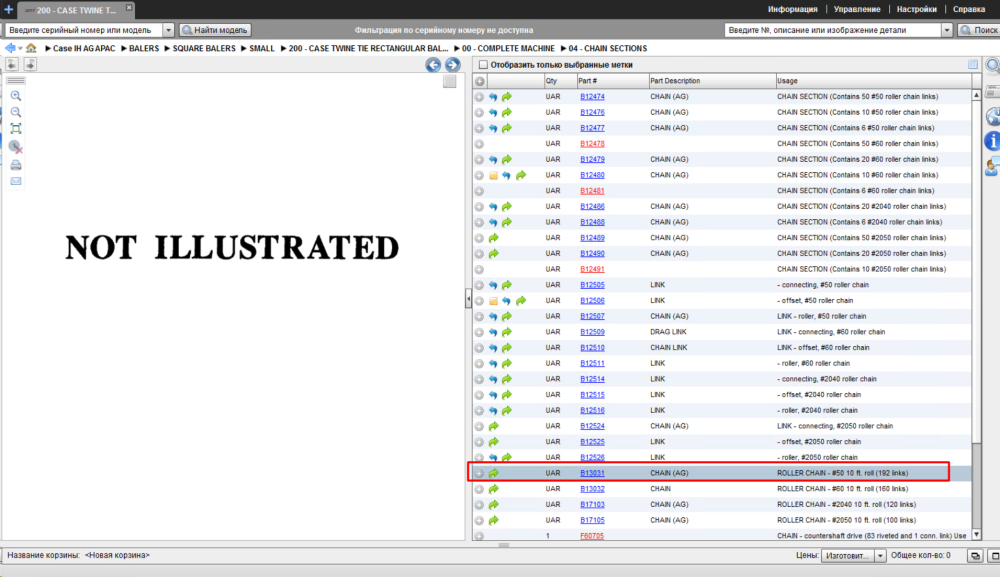This screenshot has height=577, width=1000.
Task: Open the 'Управление' menu
Action: pos(857,10)
